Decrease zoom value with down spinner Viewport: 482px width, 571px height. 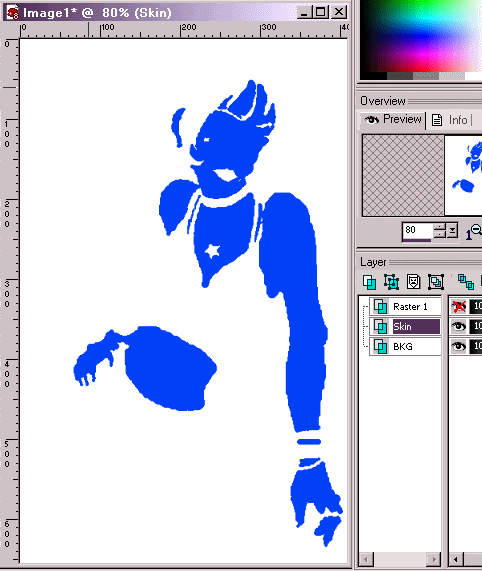[x=440, y=234]
